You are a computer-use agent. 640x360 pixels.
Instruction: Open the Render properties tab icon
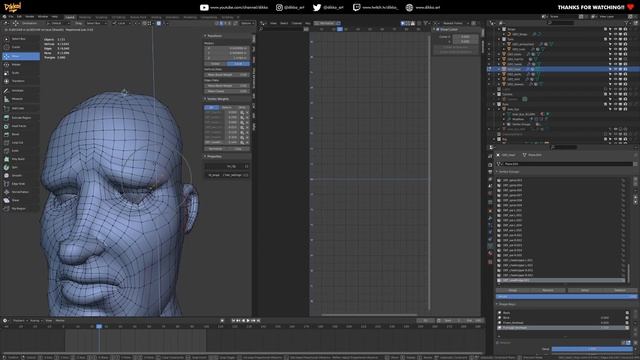tap(490, 165)
